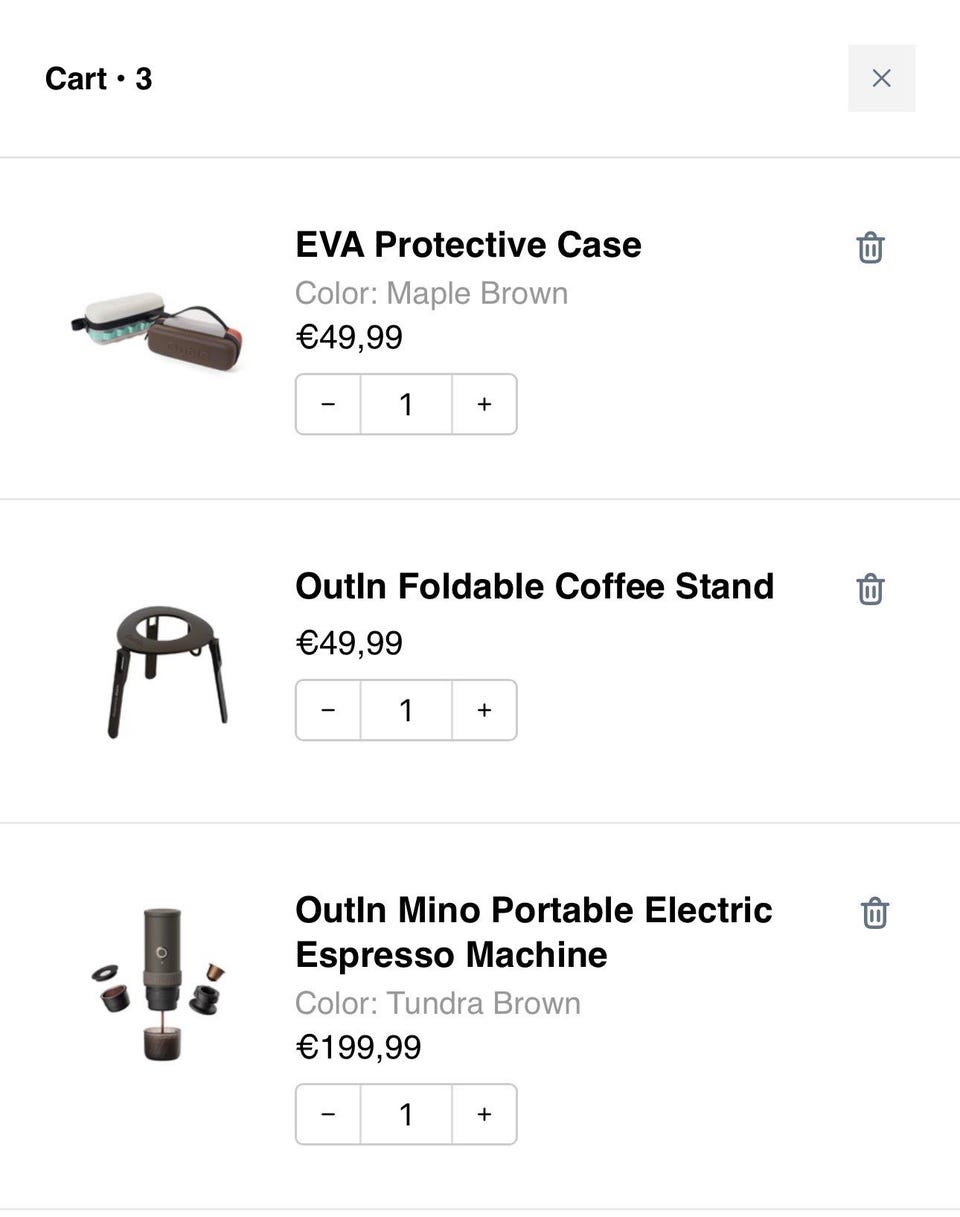Click the Cart · 3 heading

pyautogui.click(x=98, y=79)
